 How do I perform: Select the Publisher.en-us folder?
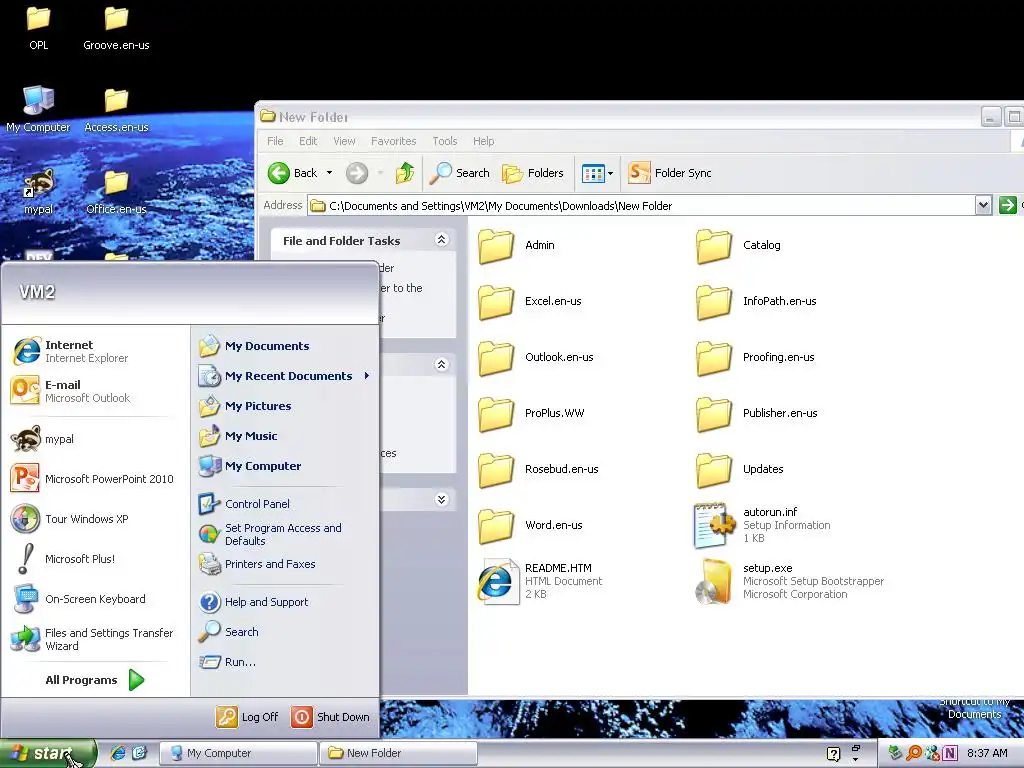pyautogui.click(x=757, y=414)
